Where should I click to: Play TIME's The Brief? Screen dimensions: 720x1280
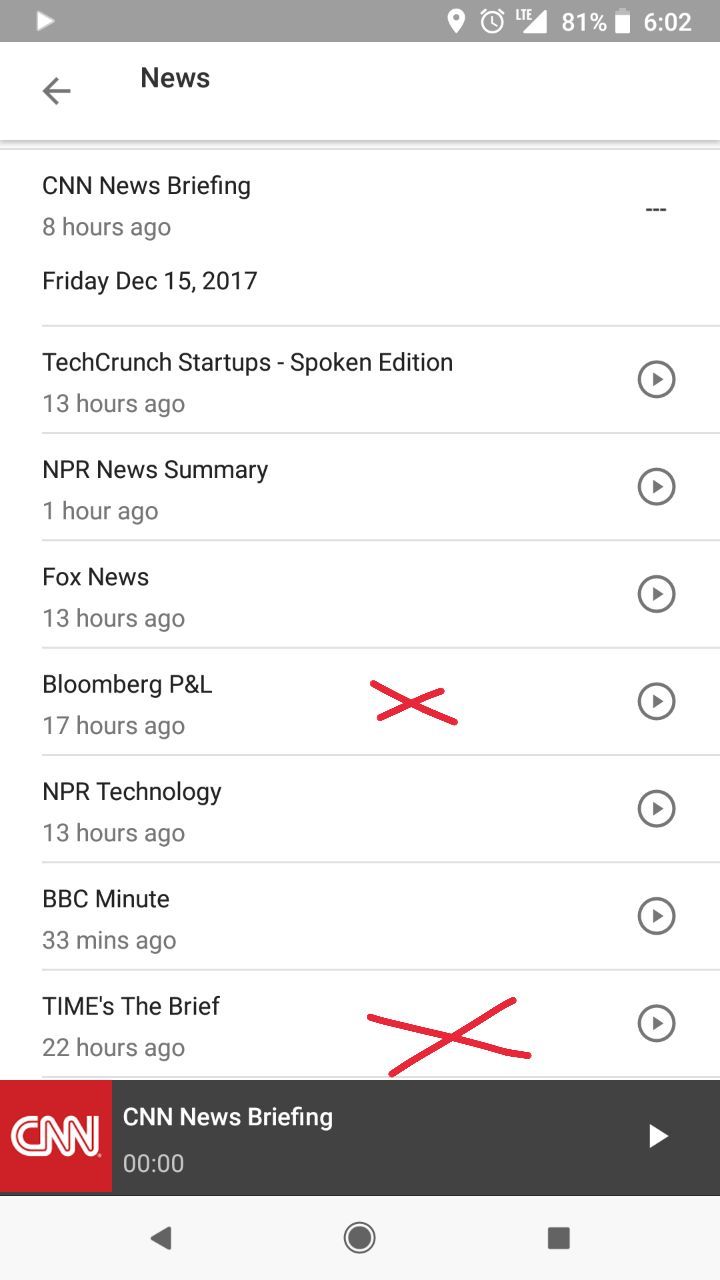coord(656,1023)
